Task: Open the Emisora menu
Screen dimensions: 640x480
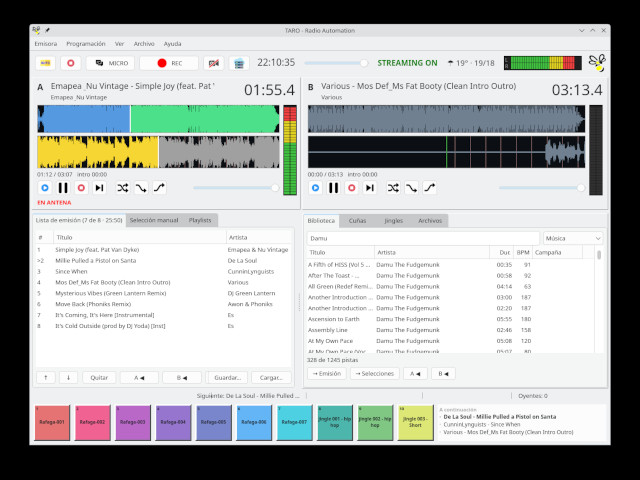Action: (x=46, y=44)
